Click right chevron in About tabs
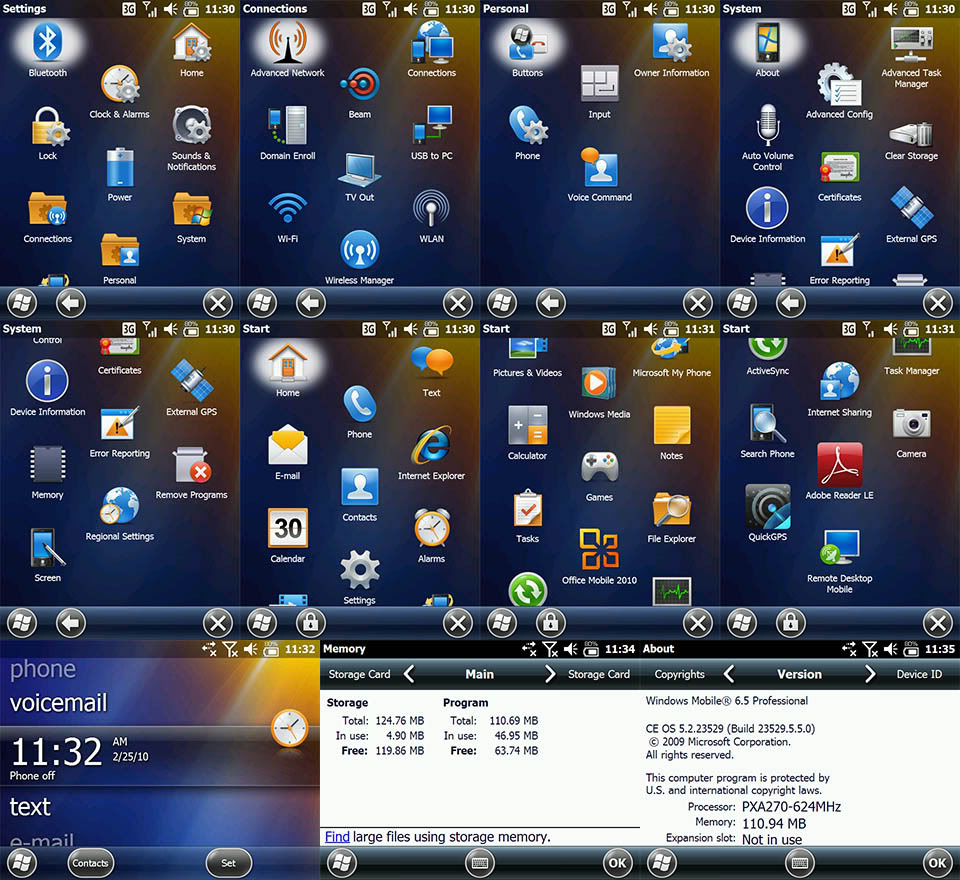This screenshot has width=960, height=880. click(870, 674)
